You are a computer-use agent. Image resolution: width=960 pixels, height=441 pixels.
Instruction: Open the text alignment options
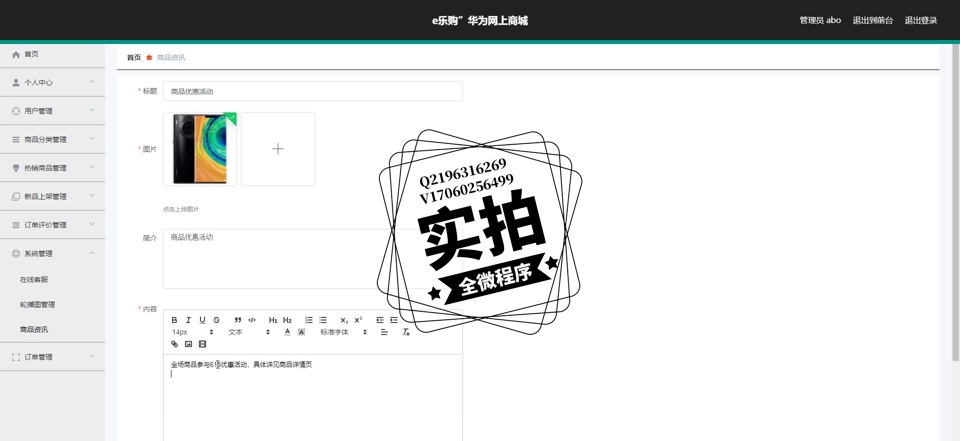(x=384, y=332)
